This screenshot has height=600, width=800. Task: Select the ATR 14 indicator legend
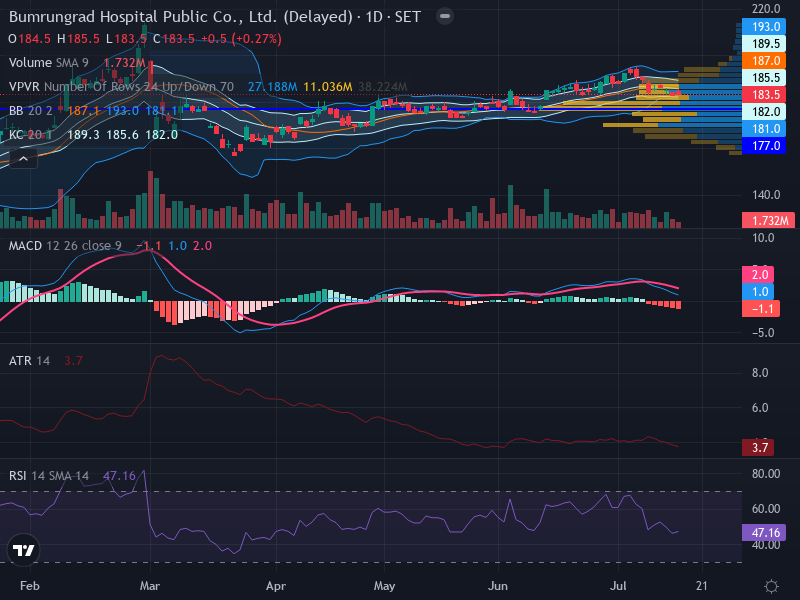pyautogui.click(x=29, y=361)
